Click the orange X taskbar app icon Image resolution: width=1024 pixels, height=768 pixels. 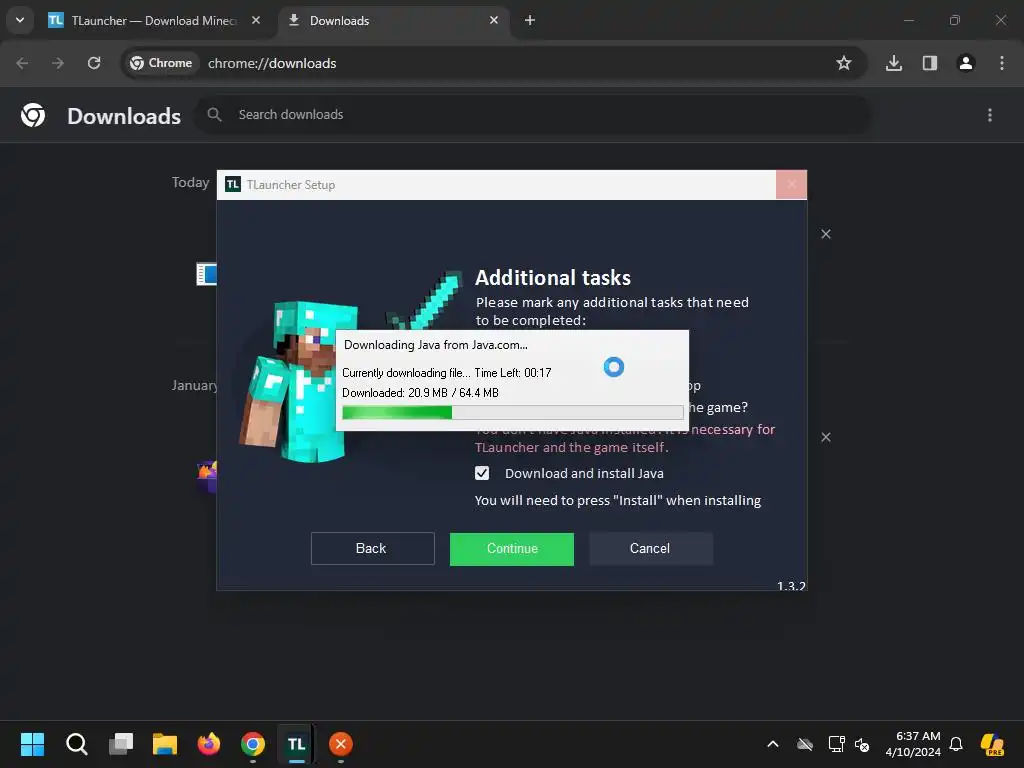tap(341, 744)
